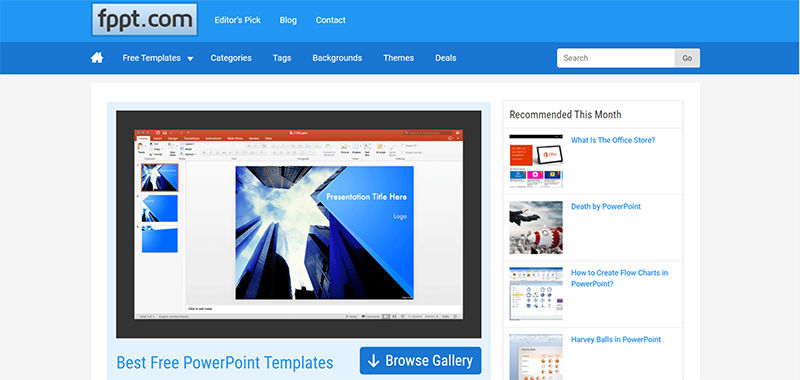Open the Tags menu item
Viewport: 800px width, 380px height.
tap(282, 58)
